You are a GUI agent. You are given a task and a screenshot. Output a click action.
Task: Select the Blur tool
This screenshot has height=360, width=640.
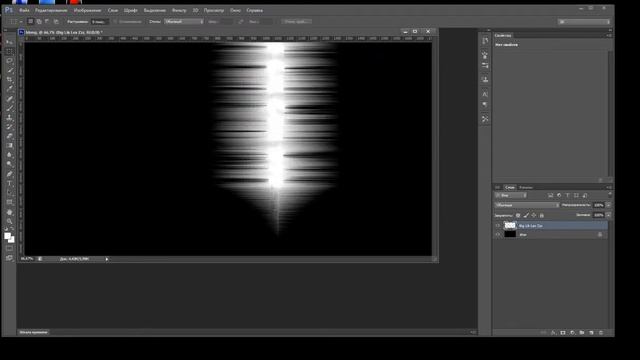tap(9, 155)
